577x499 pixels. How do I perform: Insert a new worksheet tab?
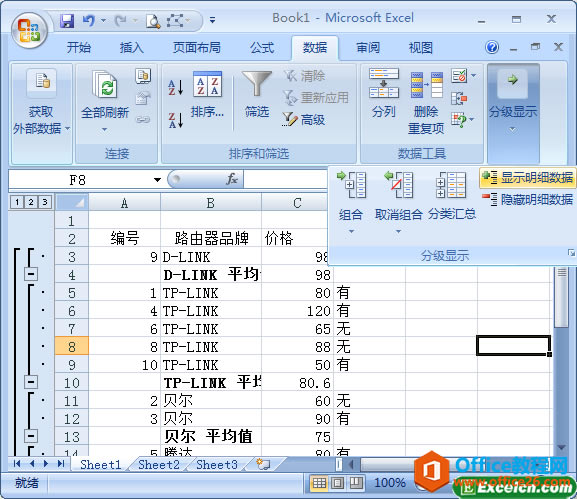(263, 464)
